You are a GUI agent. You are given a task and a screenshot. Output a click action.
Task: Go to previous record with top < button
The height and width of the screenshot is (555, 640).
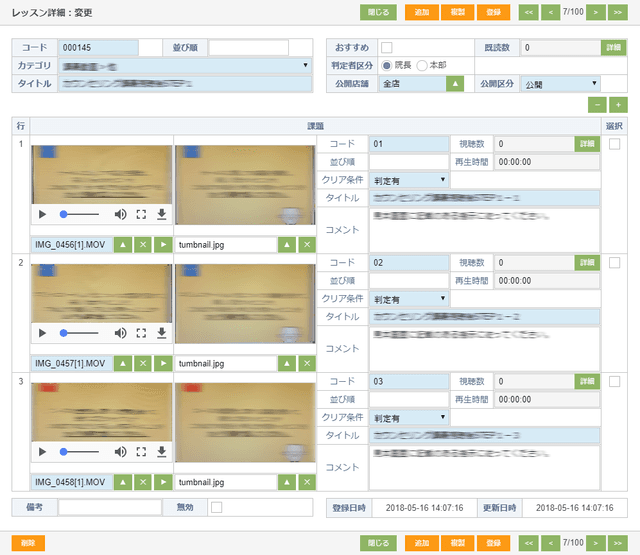[x=551, y=12]
